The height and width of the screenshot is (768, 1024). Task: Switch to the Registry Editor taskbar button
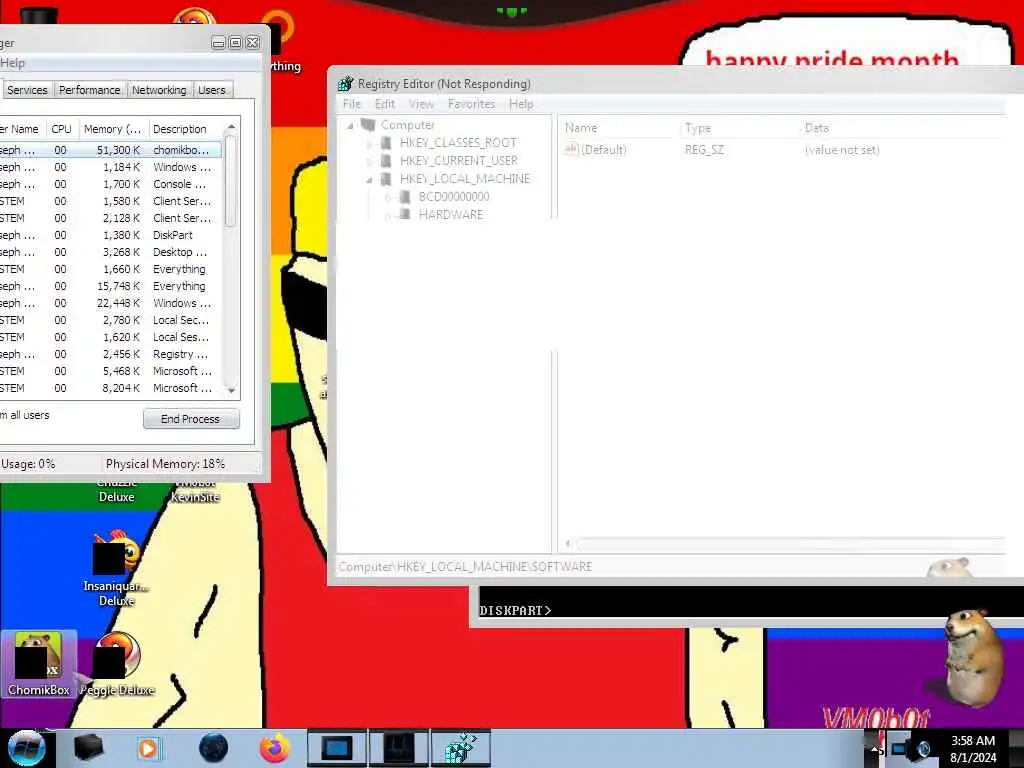tap(461, 748)
